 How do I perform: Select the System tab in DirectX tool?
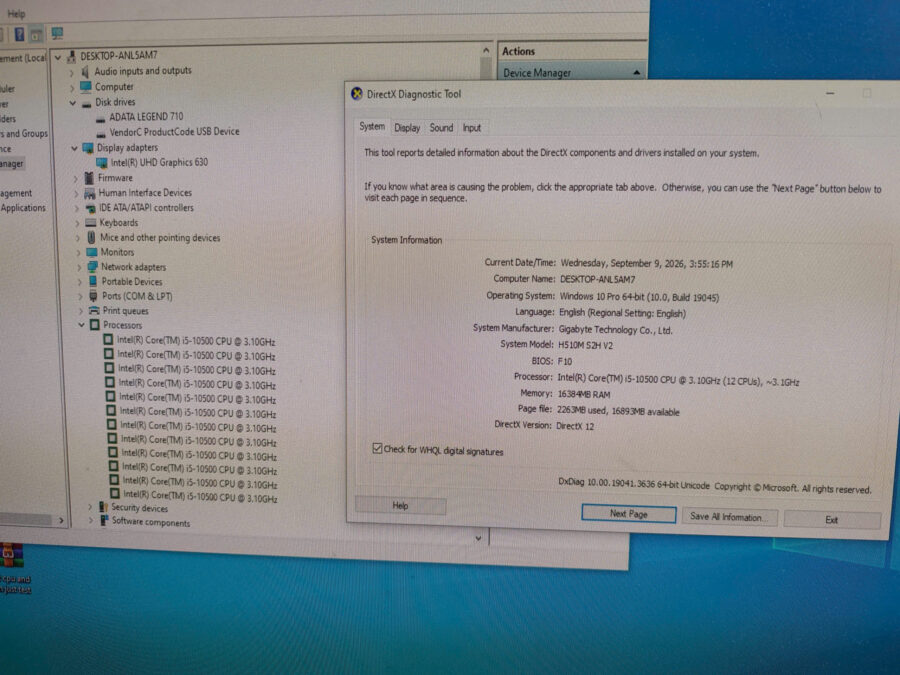click(x=372, y=126)
